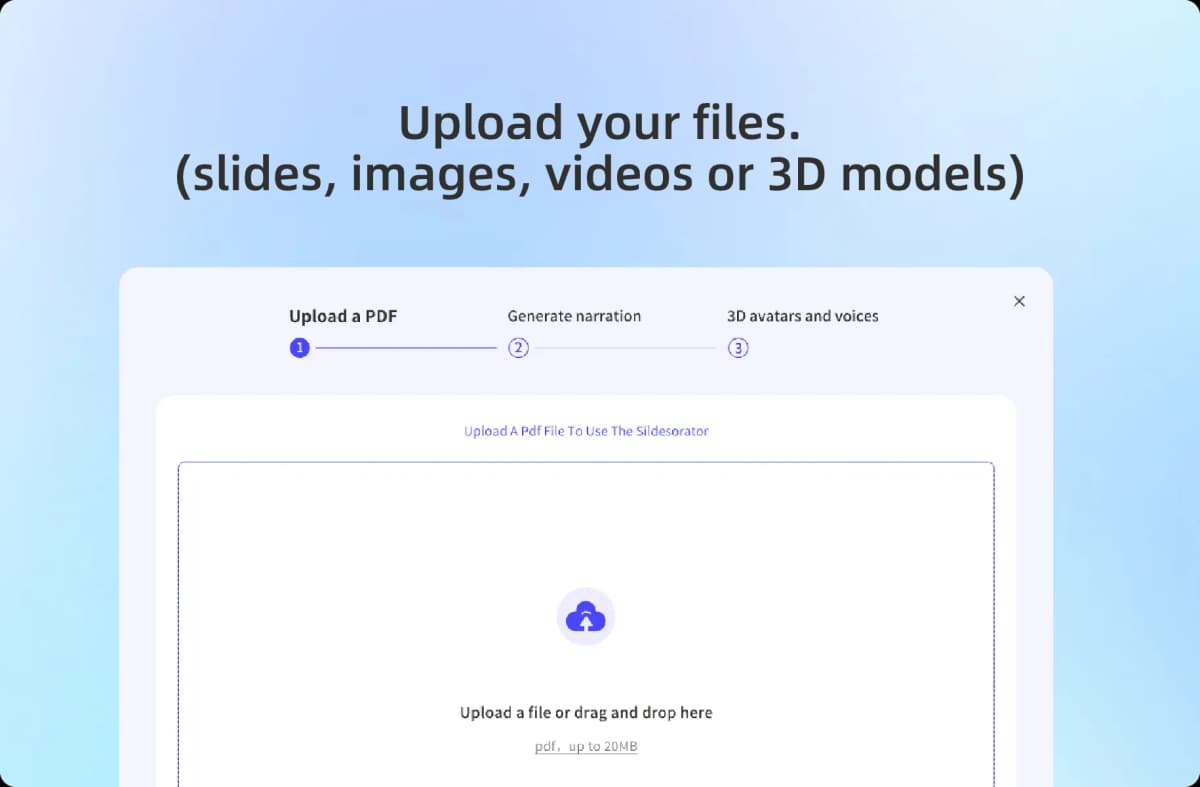This screenshot has width=1200, height=787.
Task: Select the 'Generate narration' tab label
Action: (574, 316)
